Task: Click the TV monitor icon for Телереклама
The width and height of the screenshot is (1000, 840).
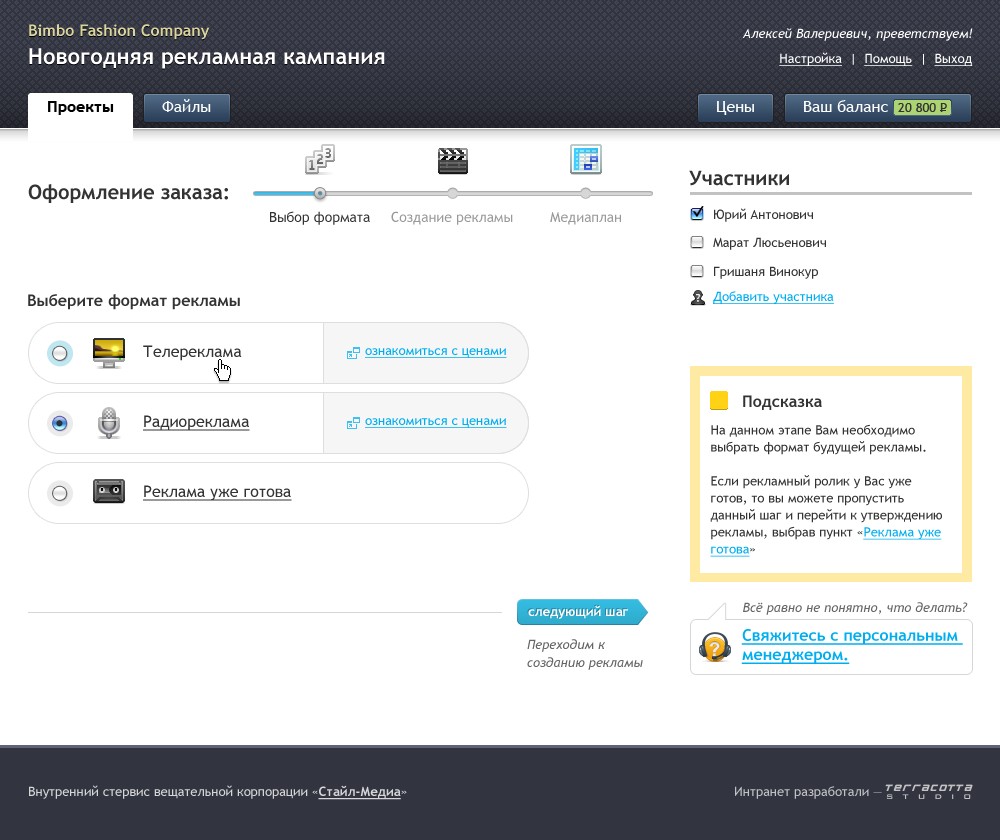Action: 108,352
